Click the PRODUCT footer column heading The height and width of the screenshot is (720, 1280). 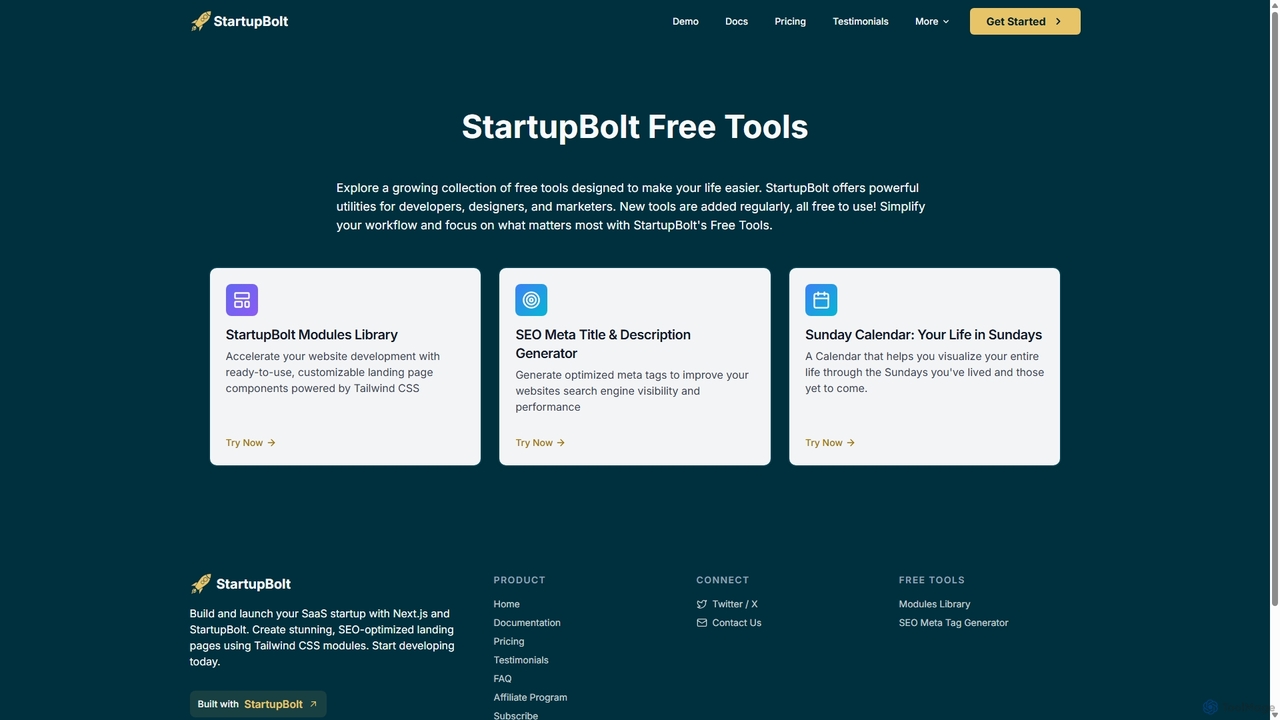pos(519,580)
